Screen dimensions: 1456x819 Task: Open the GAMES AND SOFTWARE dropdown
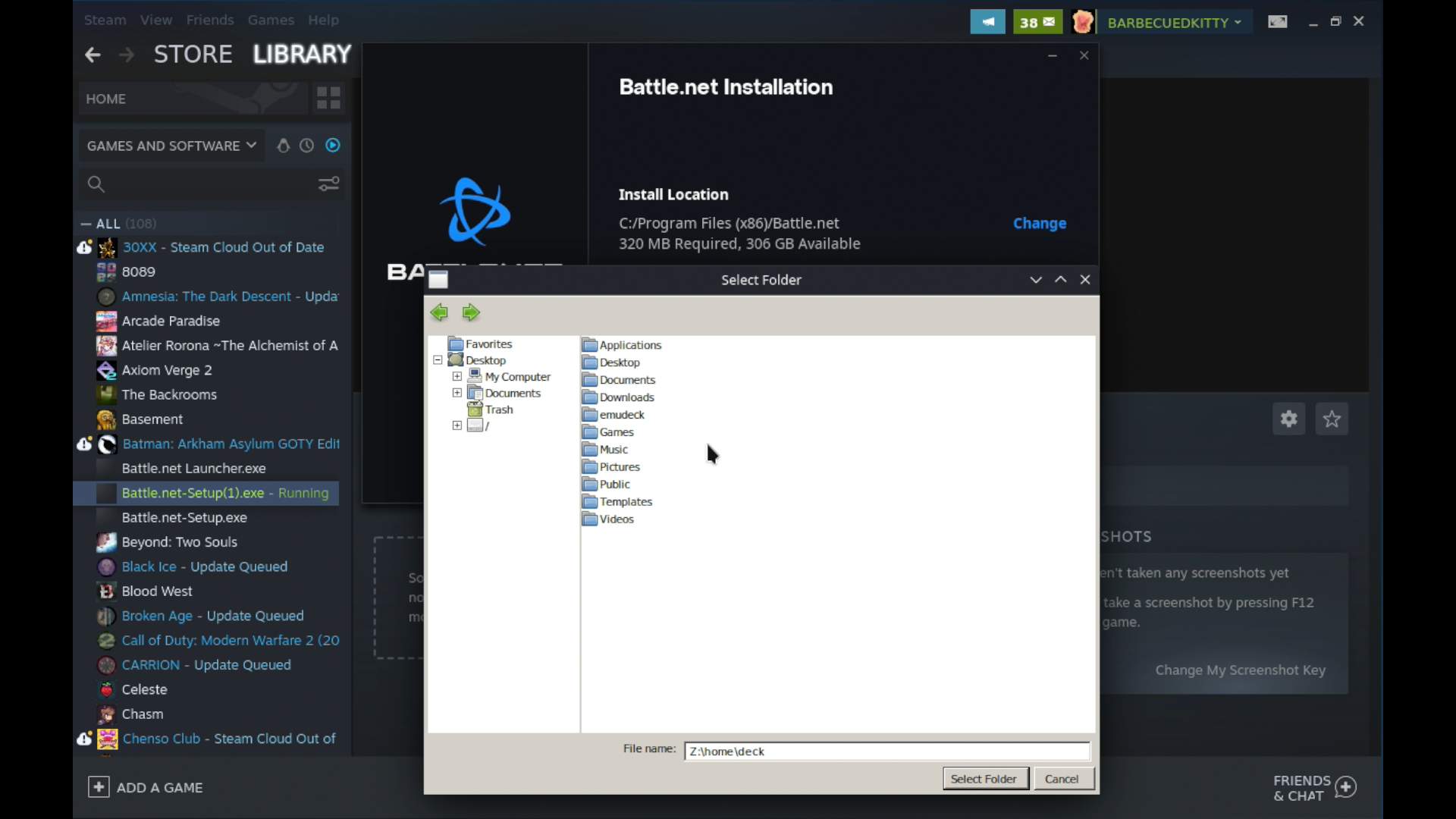click(171, 145)
